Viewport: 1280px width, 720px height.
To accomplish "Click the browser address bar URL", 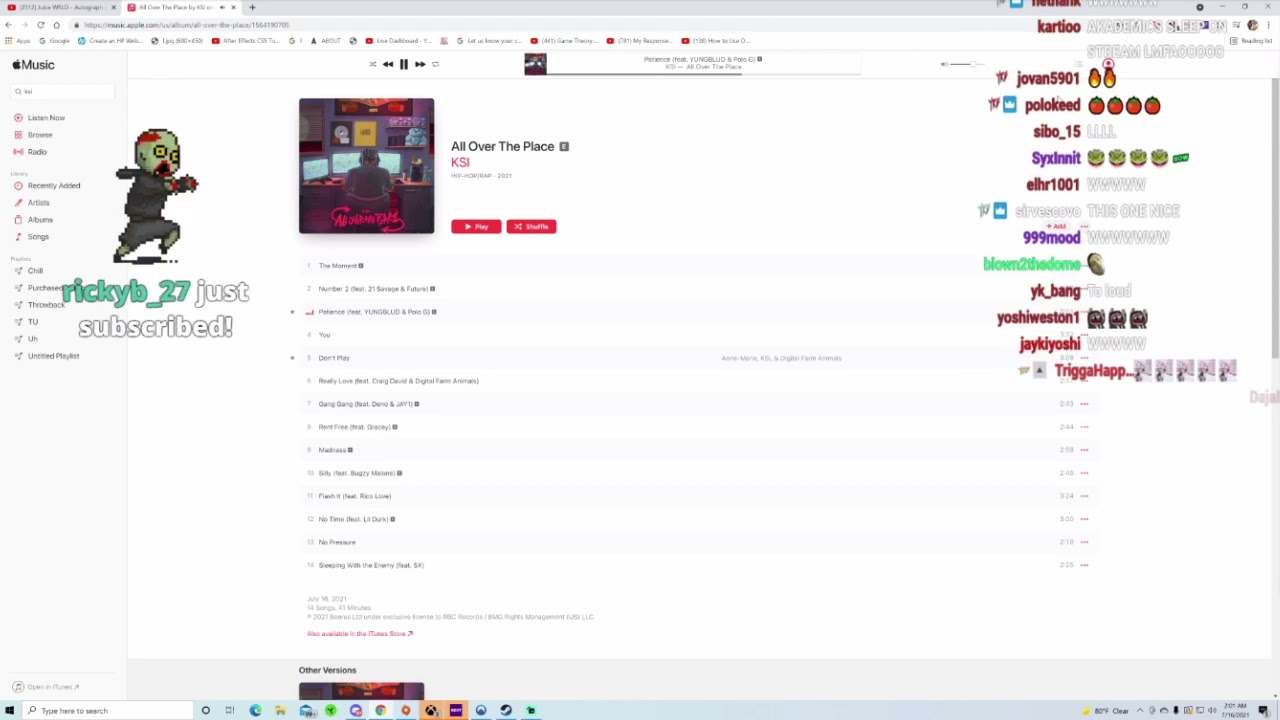I will click(187, 25).
